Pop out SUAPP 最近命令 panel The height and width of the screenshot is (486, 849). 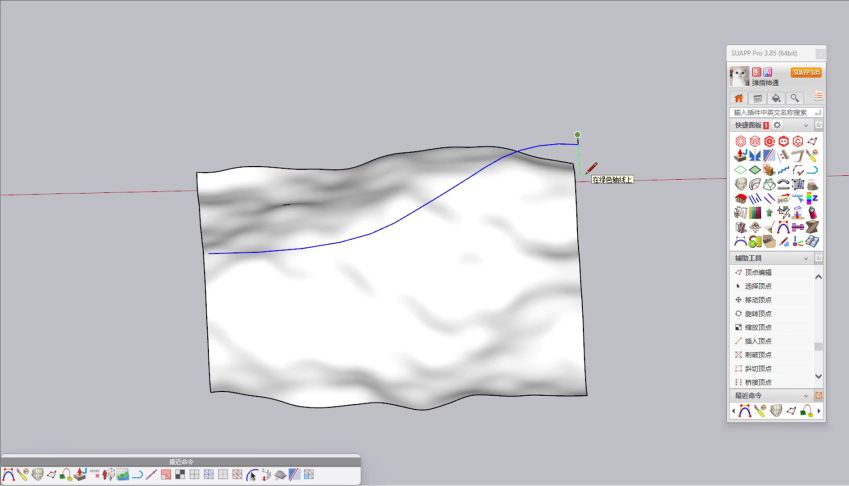[819, 396]
